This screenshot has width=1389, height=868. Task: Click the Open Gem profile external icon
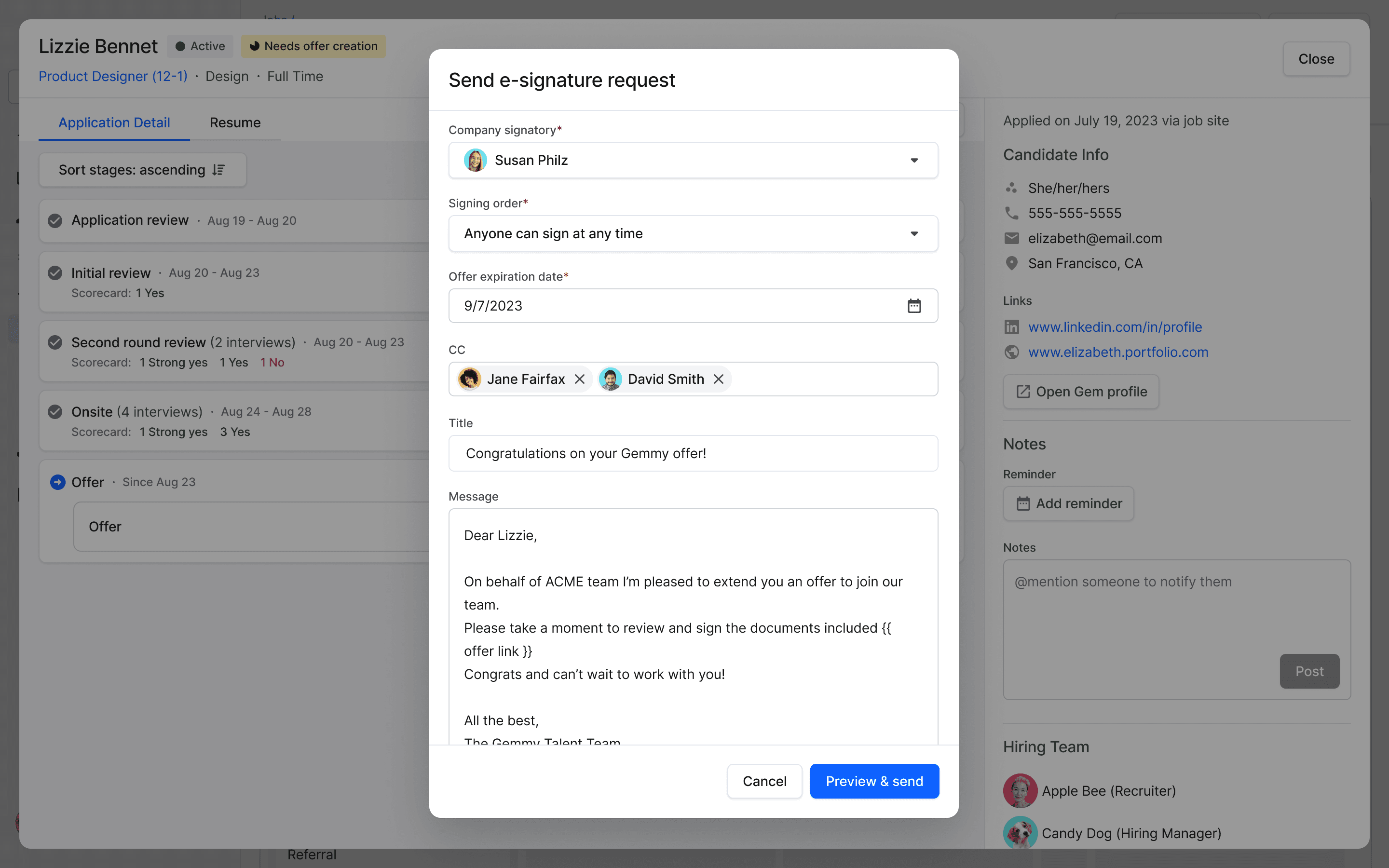1023,392
